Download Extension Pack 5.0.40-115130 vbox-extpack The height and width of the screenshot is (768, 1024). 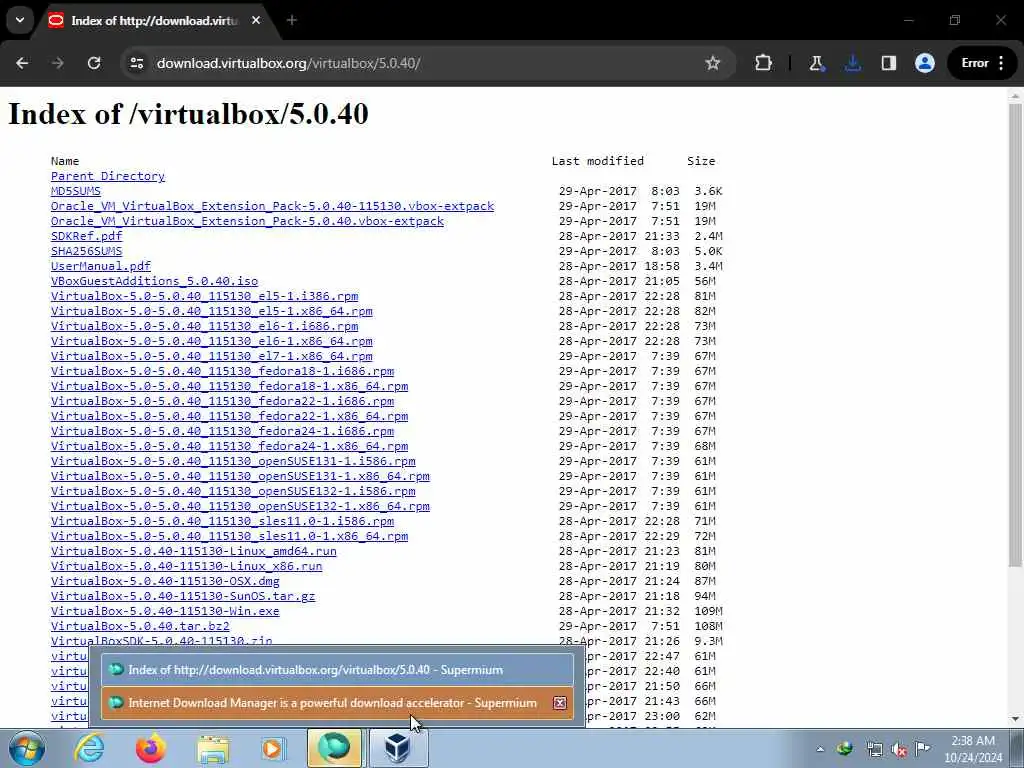coord(272,206)
